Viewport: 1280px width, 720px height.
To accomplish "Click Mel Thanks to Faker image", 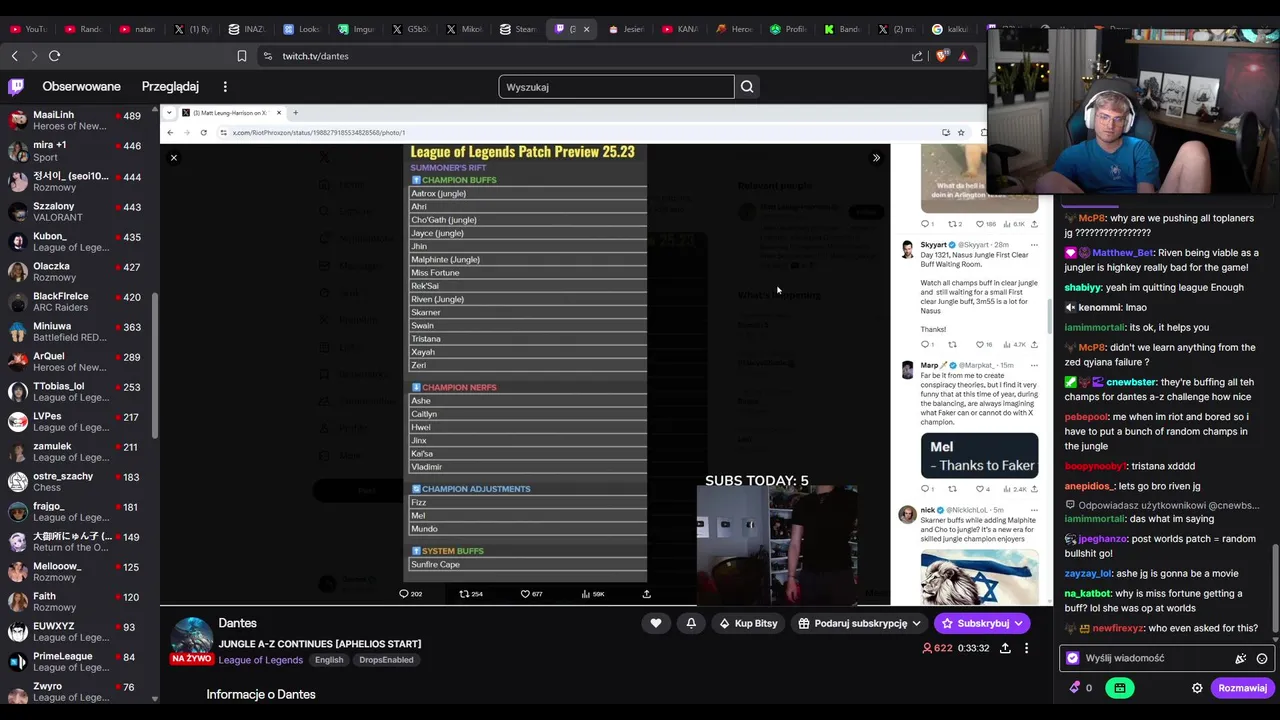I will pyautogui.click(x=979, y=455).
